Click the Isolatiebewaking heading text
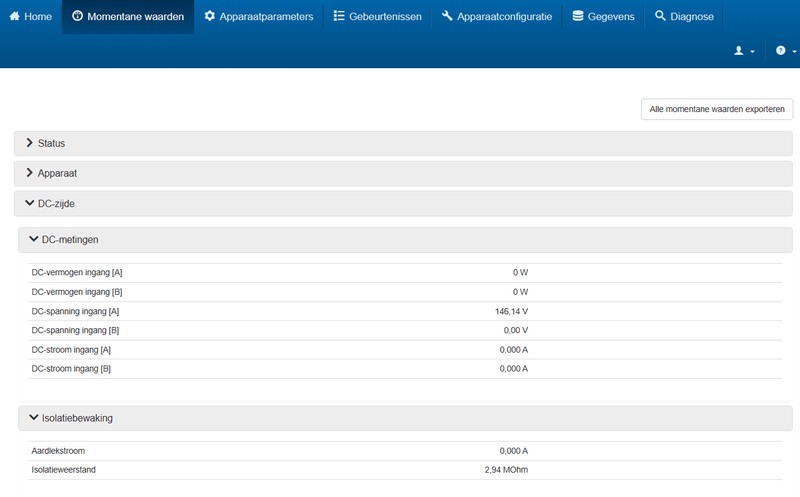The height and width of the screenshot is (497, 800). pyautogui.click(x=77, y=418)
